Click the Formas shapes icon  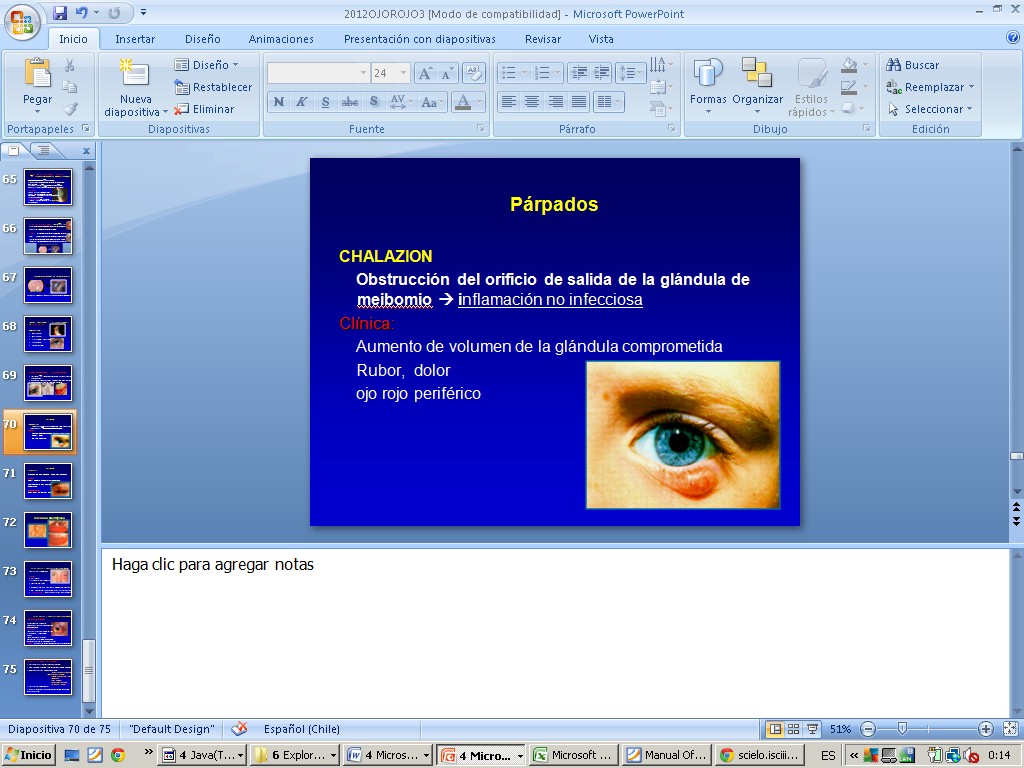pyautogui.click(x=708, y=75)
